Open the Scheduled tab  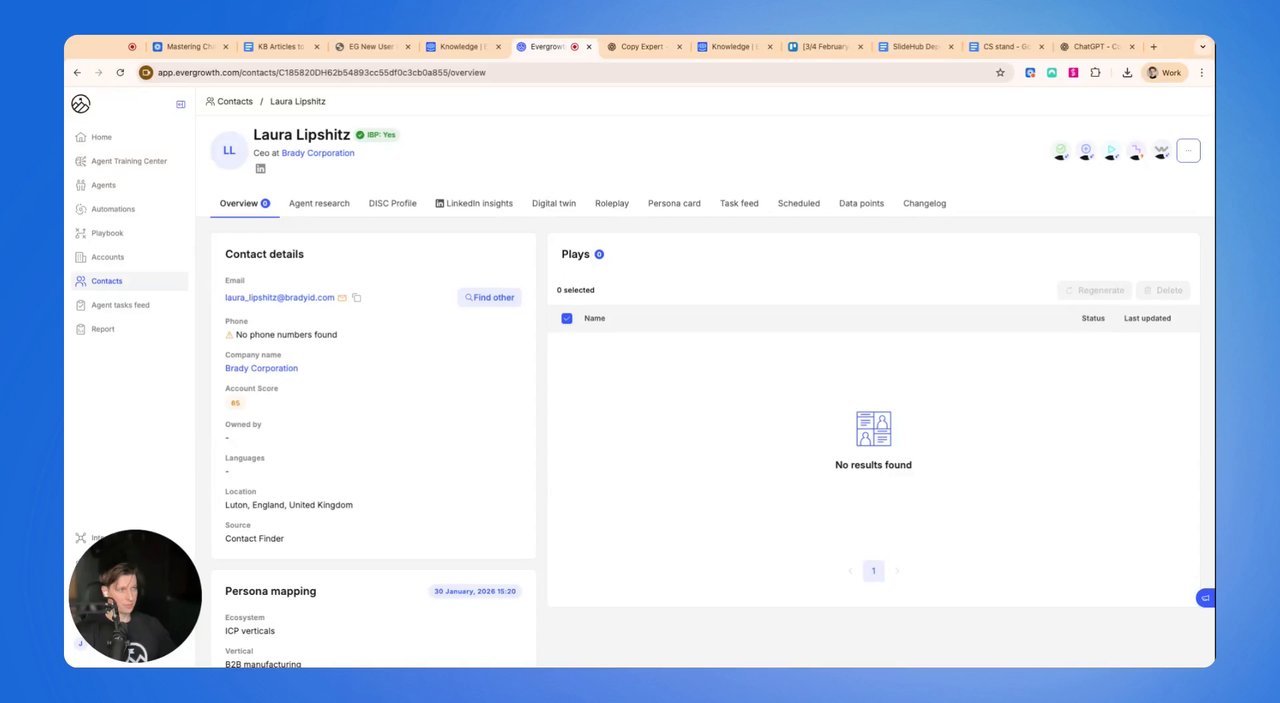(x=799, y=203)
